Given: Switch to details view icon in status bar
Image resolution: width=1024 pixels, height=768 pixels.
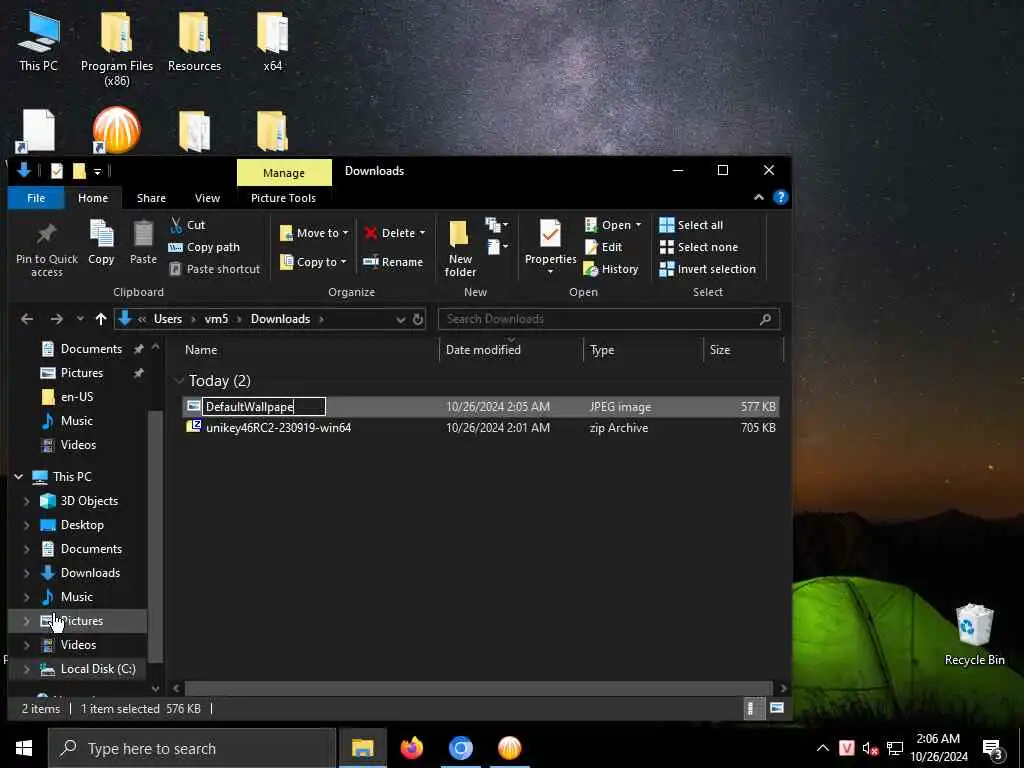Looking at the screenshot, I should 751,709.
